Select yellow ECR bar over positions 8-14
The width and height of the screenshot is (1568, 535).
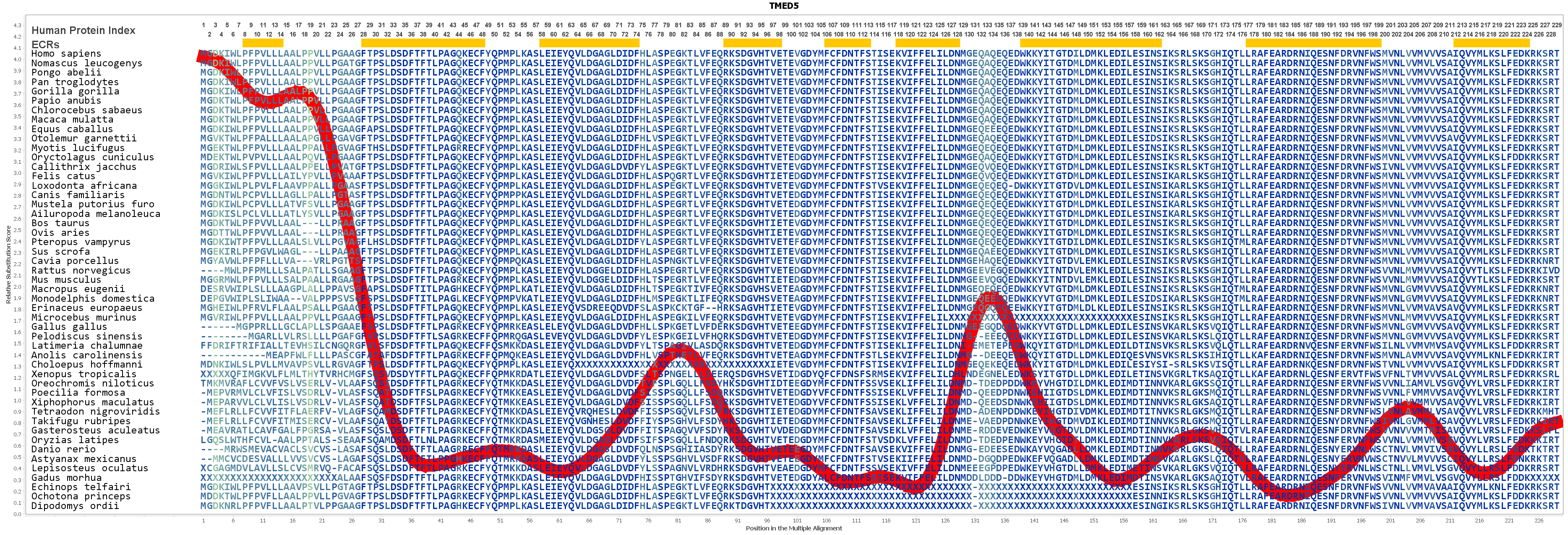[x=262, y=43]
